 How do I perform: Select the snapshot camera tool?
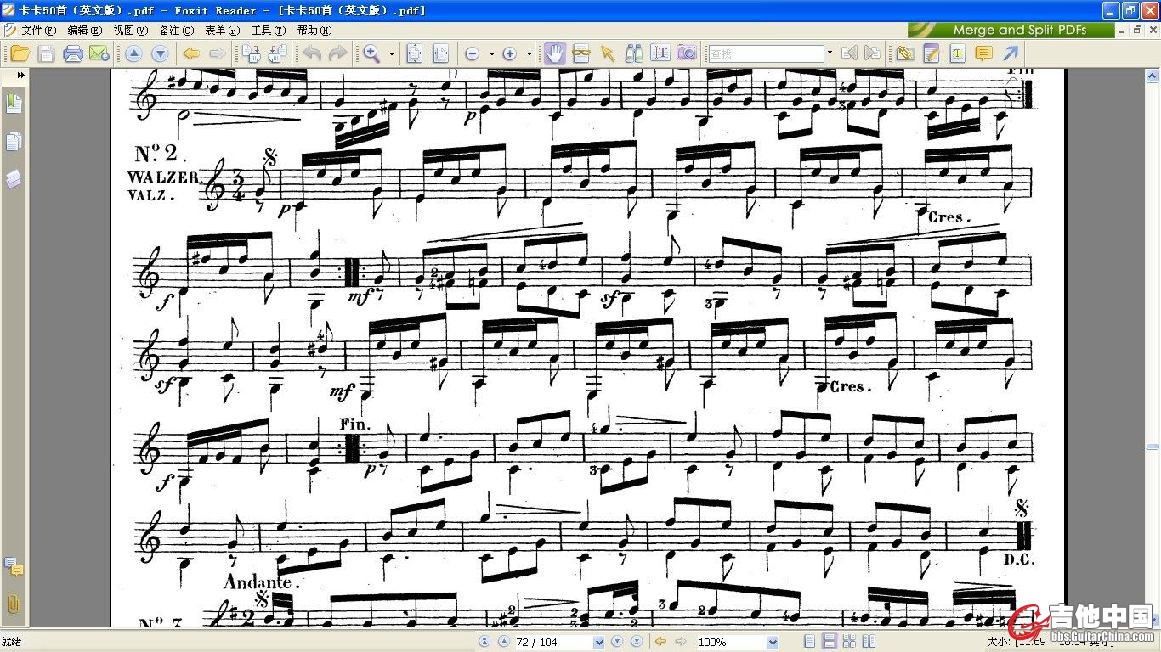pyautogui.click(x=687, y=53)
